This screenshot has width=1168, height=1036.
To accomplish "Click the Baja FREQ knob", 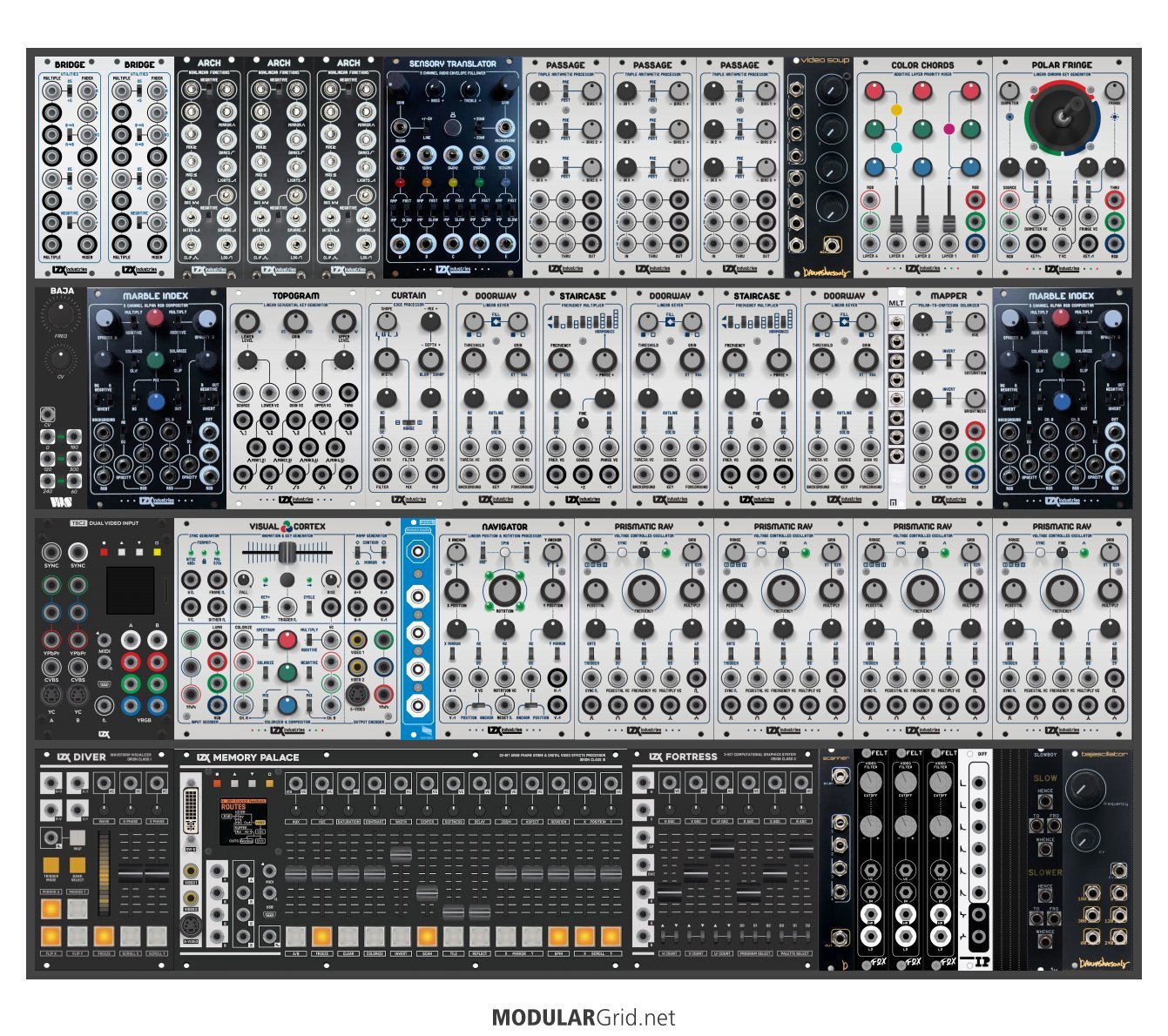I will pyautogui.click(x=61, y=313).
